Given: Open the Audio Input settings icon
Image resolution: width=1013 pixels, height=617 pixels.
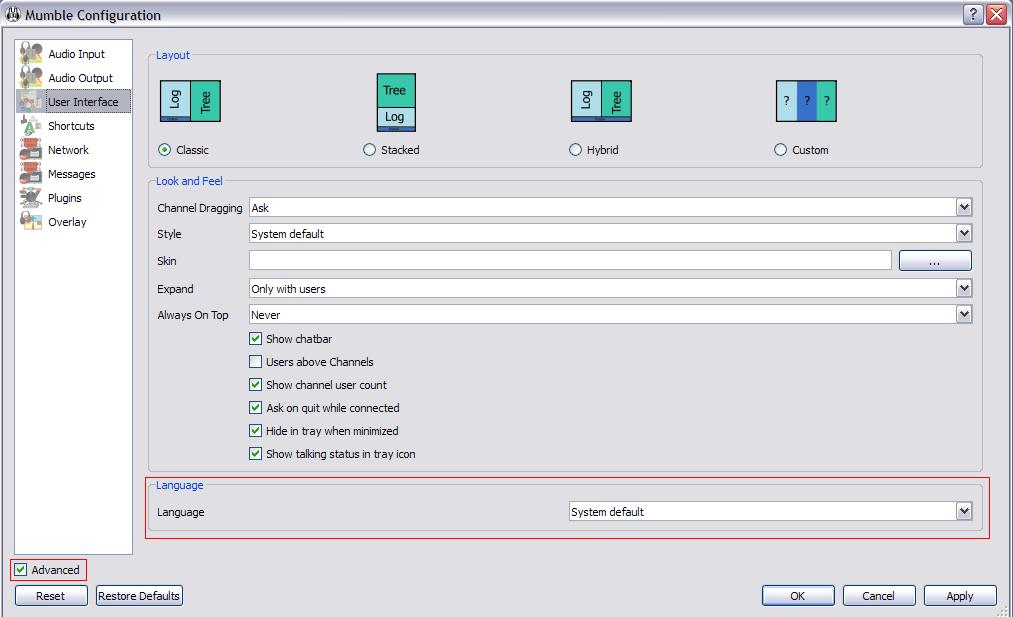Looking at the screenshot, I should pyautogui.click(x=31, y=54).
